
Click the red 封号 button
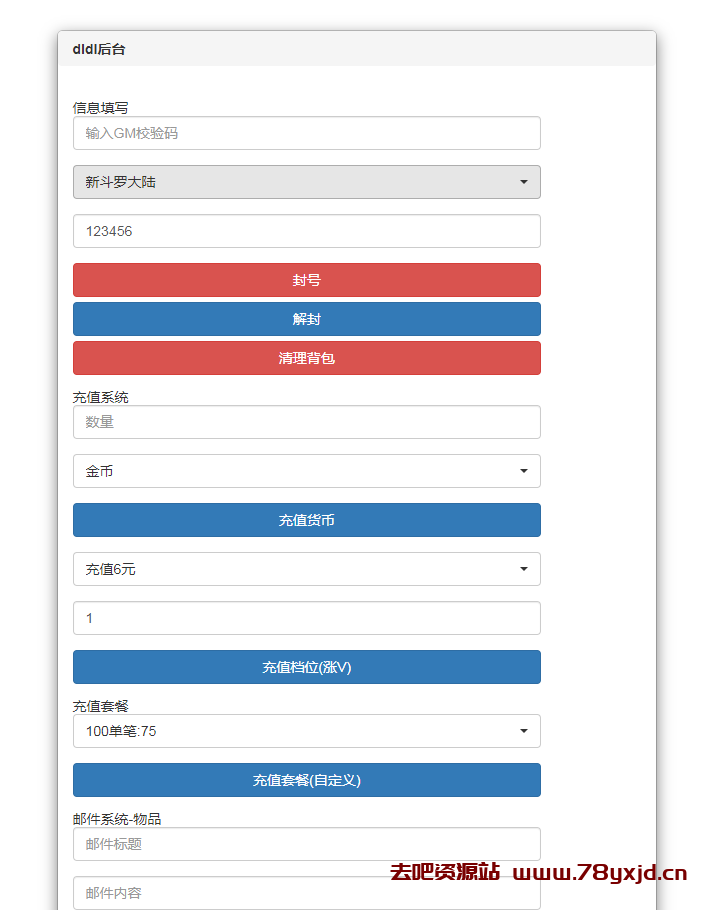coord(306,280)
